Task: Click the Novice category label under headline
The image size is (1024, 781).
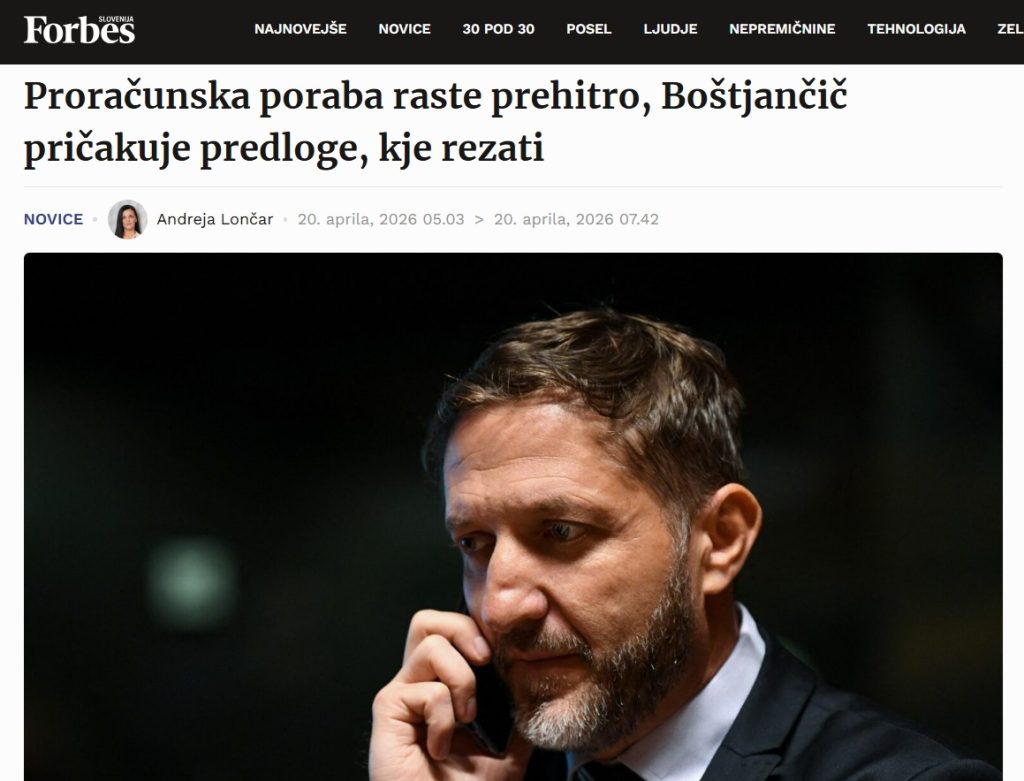Action: pos(54,219)
